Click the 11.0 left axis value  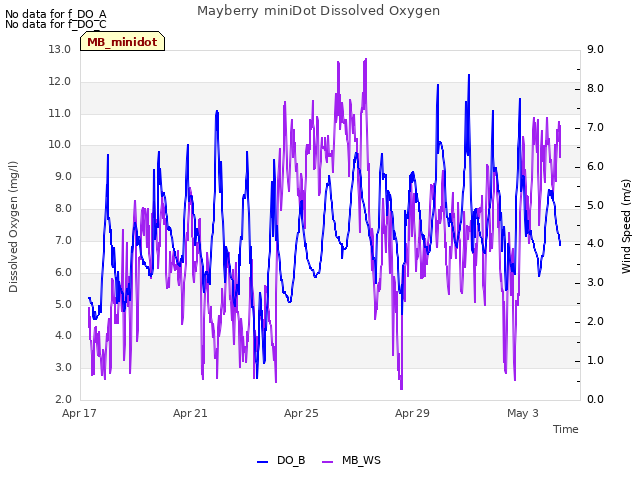pyautogui.click(x=60, y=113)
